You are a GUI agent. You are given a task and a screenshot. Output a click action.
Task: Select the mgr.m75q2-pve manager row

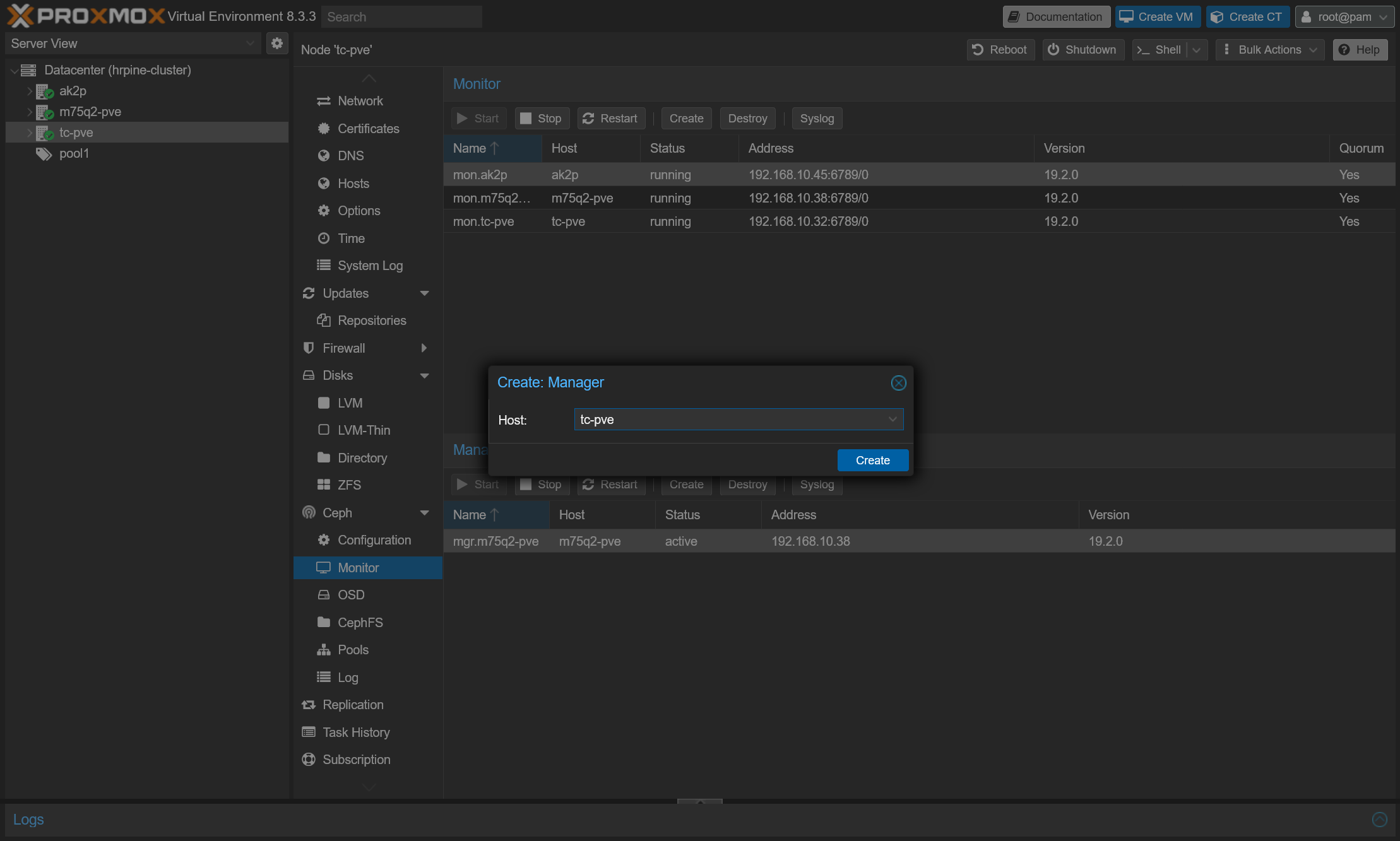tap(919, 541)
